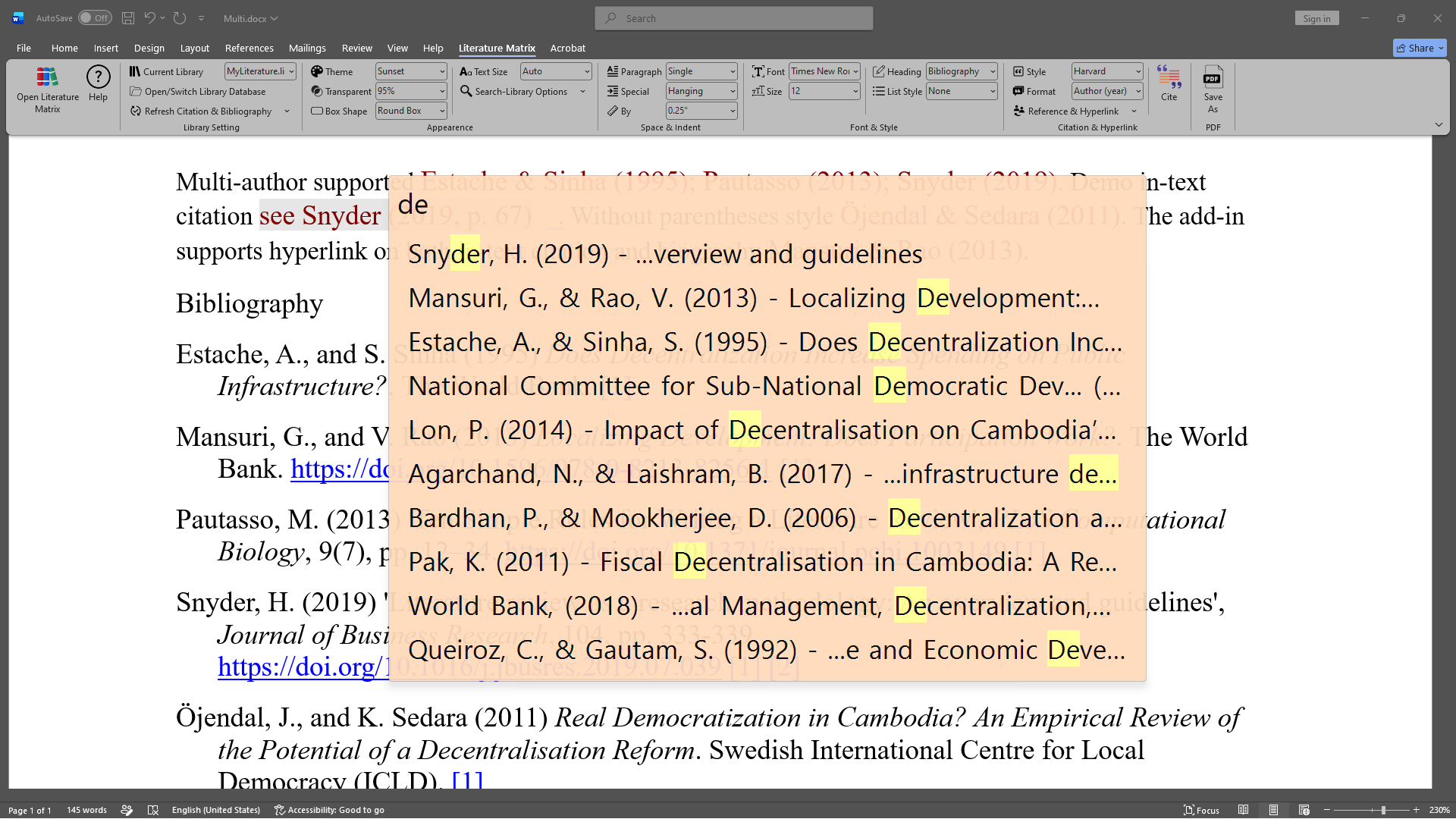This screenshot has width=1456, height=819.
Task: Click the zoom in plus button
Action: tap(1416, 810)
